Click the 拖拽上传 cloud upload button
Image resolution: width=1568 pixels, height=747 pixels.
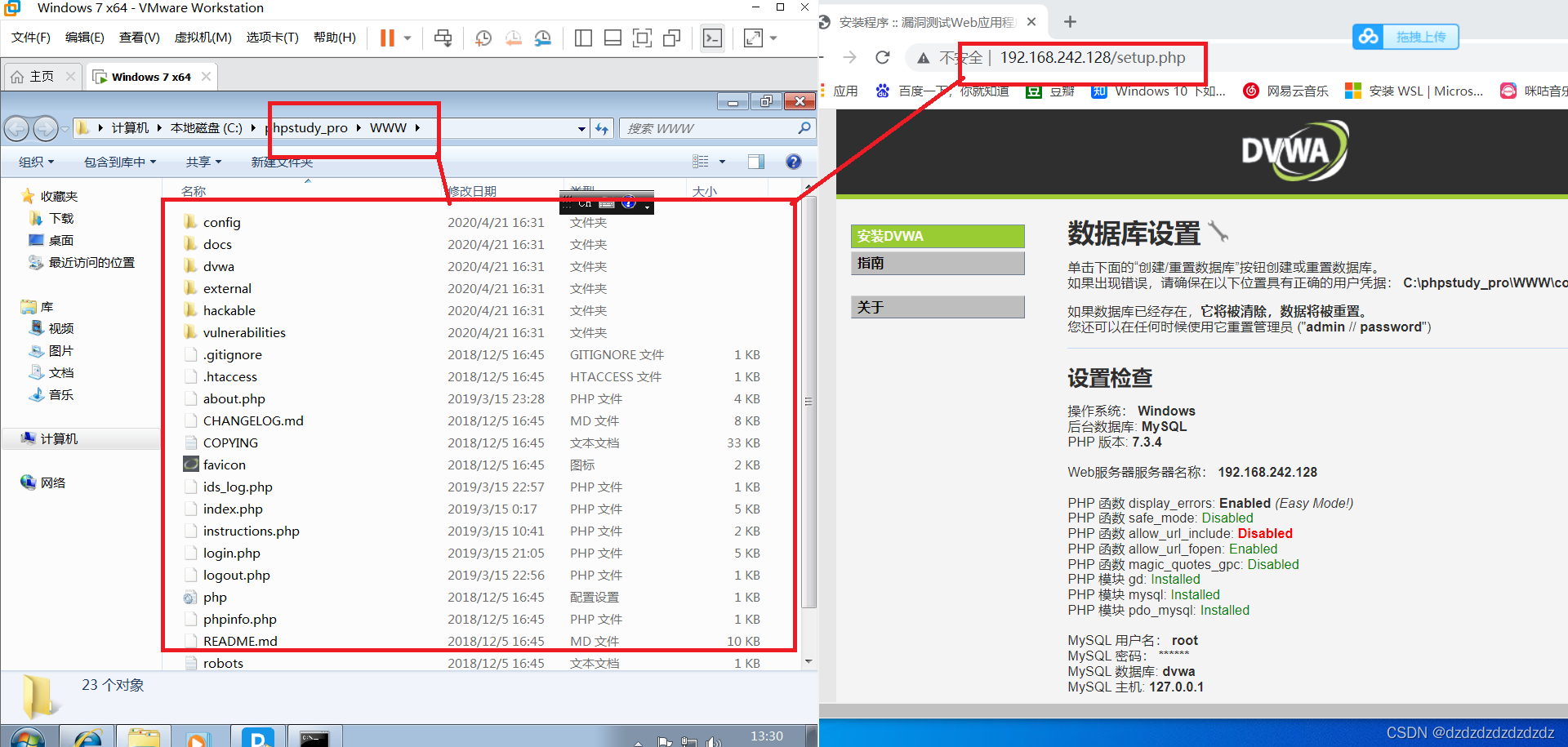pyautogui.click(x=1405, y=37)
